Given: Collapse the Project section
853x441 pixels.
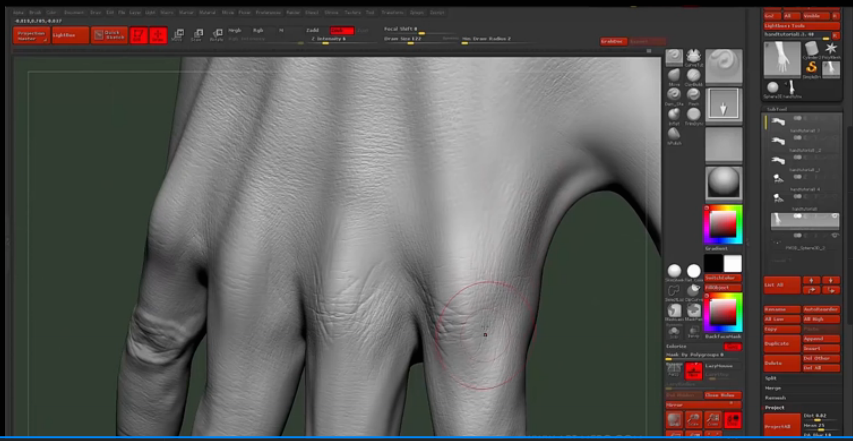Looking at the screenshot, I should tap(775, 407).
